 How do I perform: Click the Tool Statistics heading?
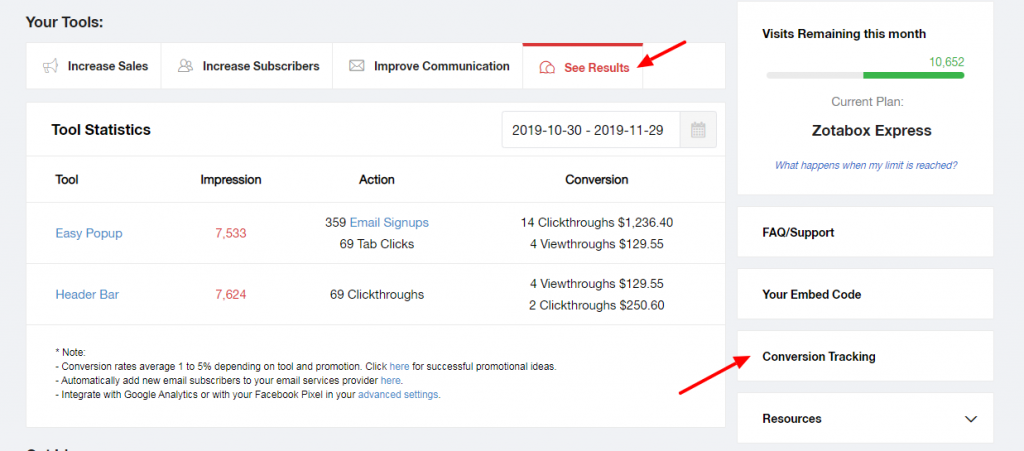click(x=101, y=130)
